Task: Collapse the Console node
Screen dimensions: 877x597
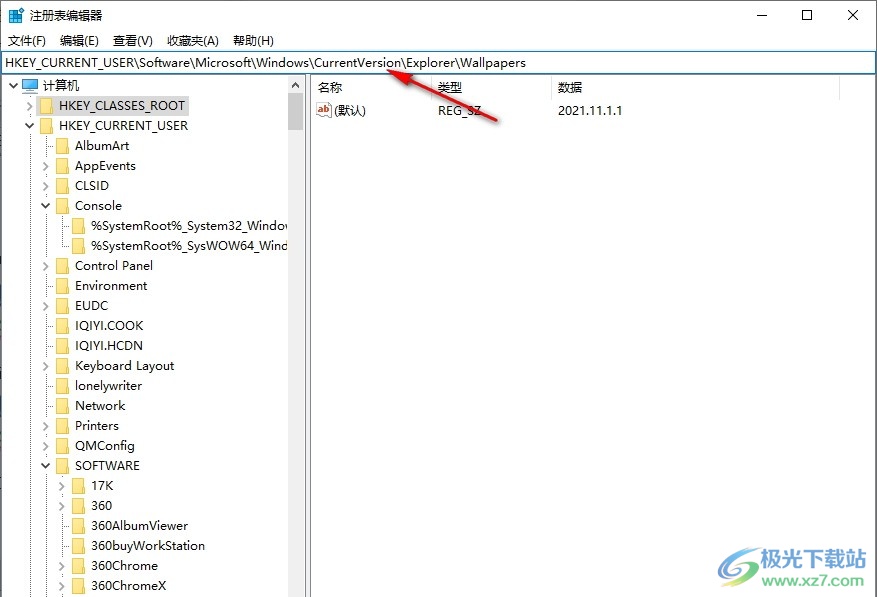Action: coord(46,206)
